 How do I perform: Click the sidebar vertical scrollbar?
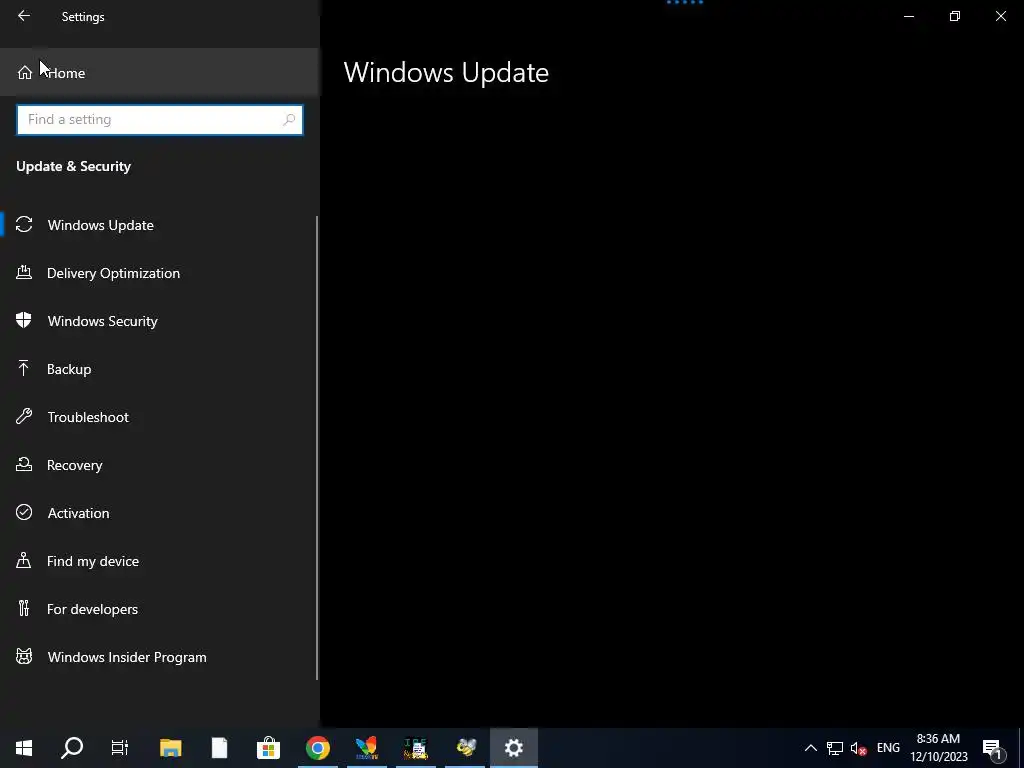(x=317, y=448)
